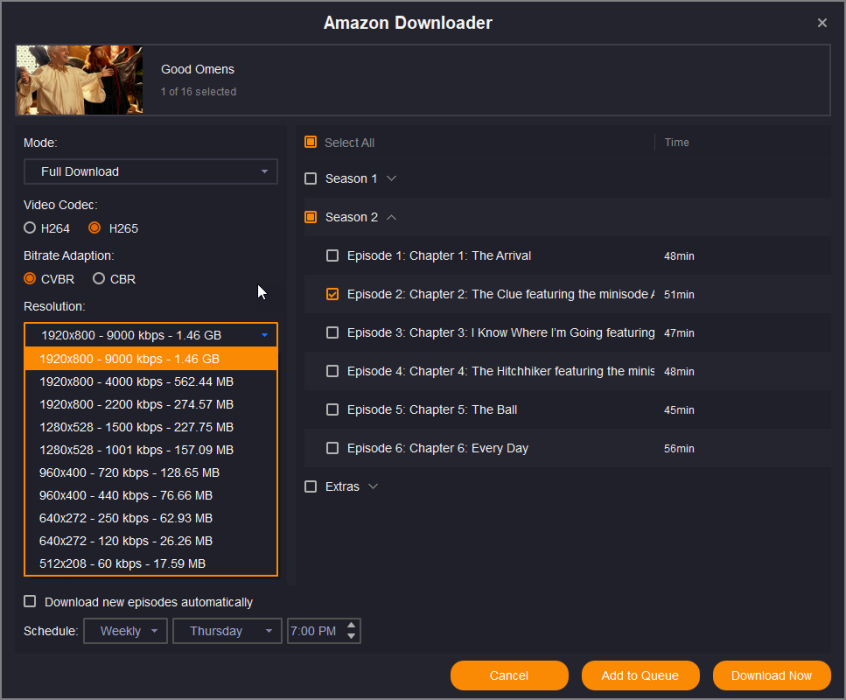Click the Cancel button
This screenshot has width=846, height=700.
(509, 676)
